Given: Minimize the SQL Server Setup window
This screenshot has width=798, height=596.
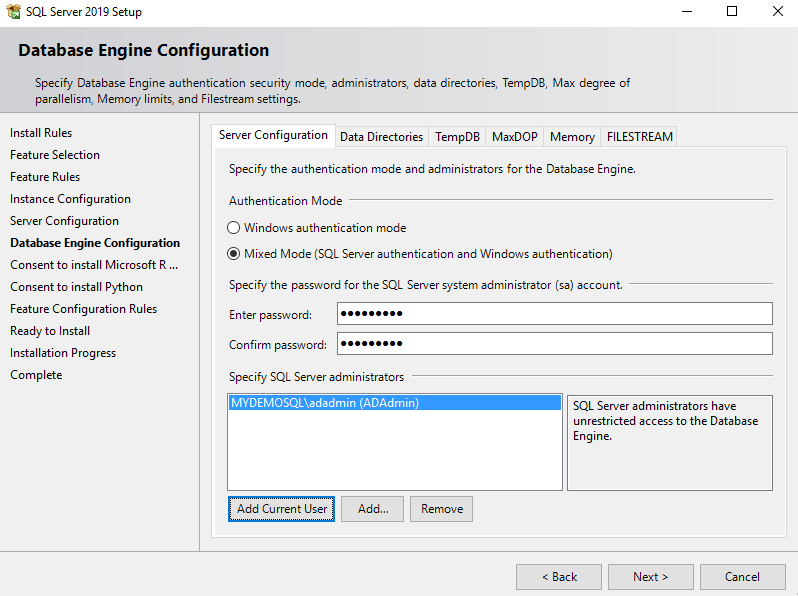Looking at the screenshot, I should pyautogui.click(x=686, y=12).
